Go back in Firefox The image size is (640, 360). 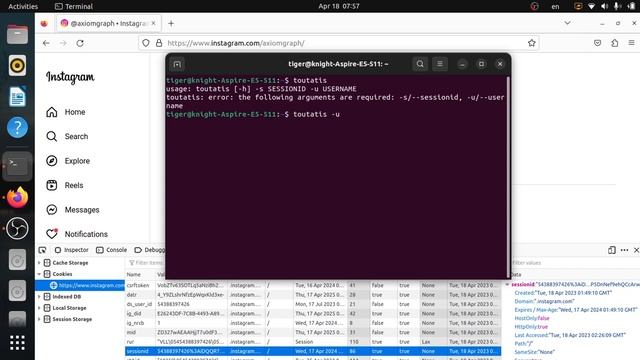point(46,43)
